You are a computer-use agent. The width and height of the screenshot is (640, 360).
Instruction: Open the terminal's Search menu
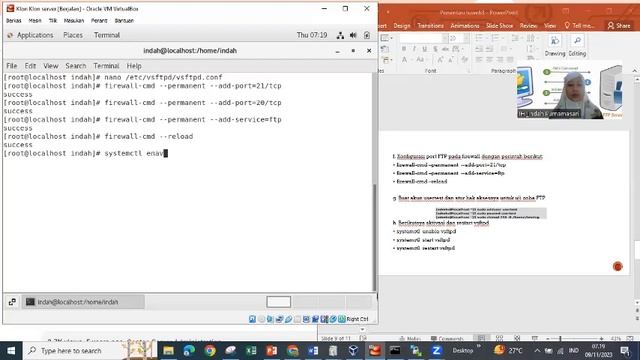[76, 66]
